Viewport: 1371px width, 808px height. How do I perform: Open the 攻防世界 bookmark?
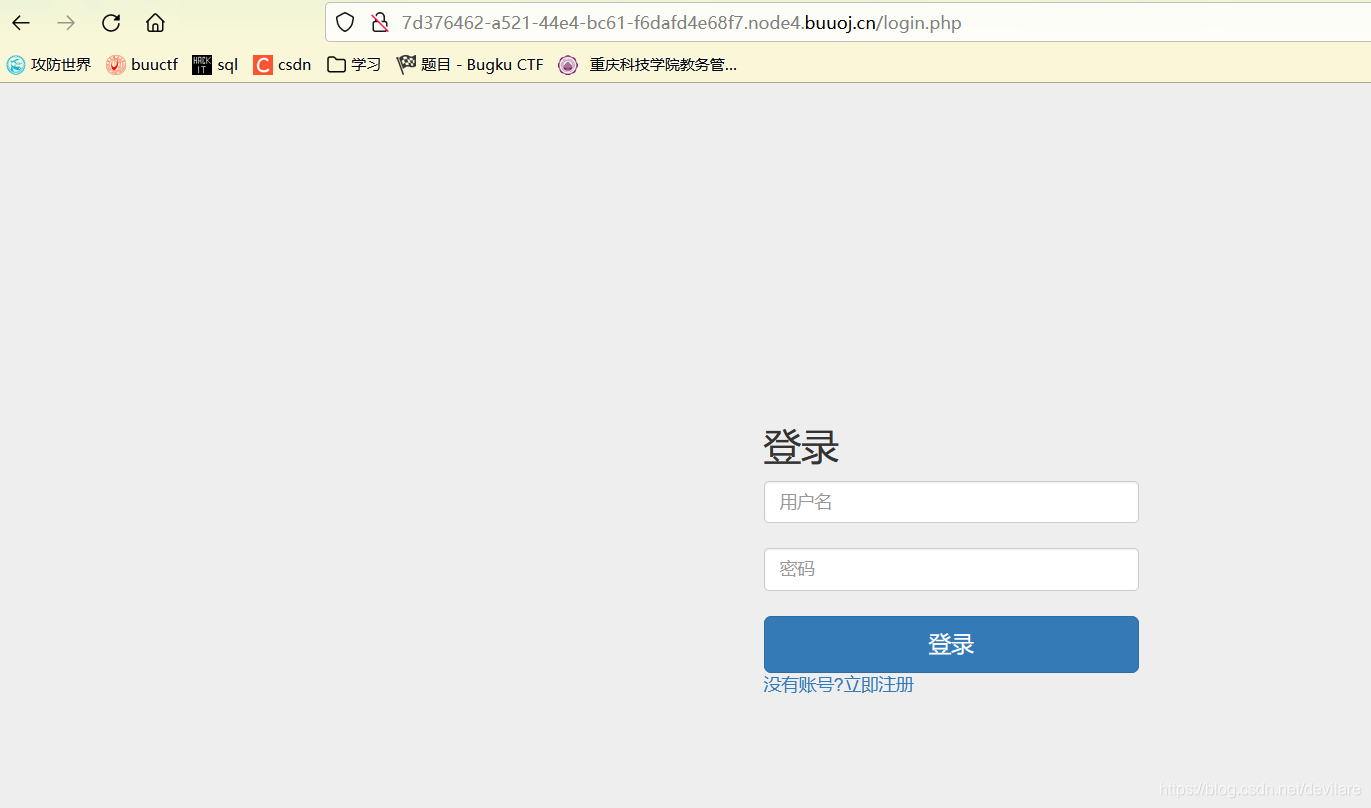[48, 64]
